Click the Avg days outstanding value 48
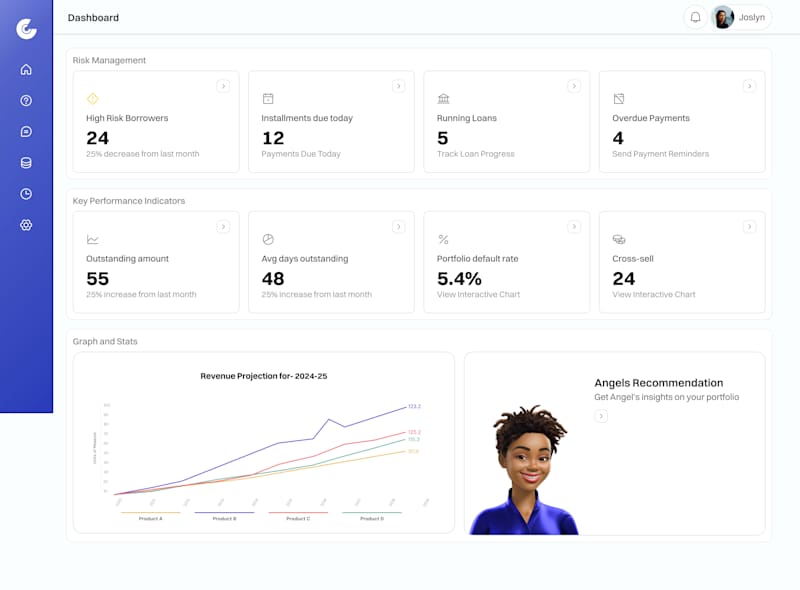The width and height of the screenshot is (800, 590). pos(273,279)
